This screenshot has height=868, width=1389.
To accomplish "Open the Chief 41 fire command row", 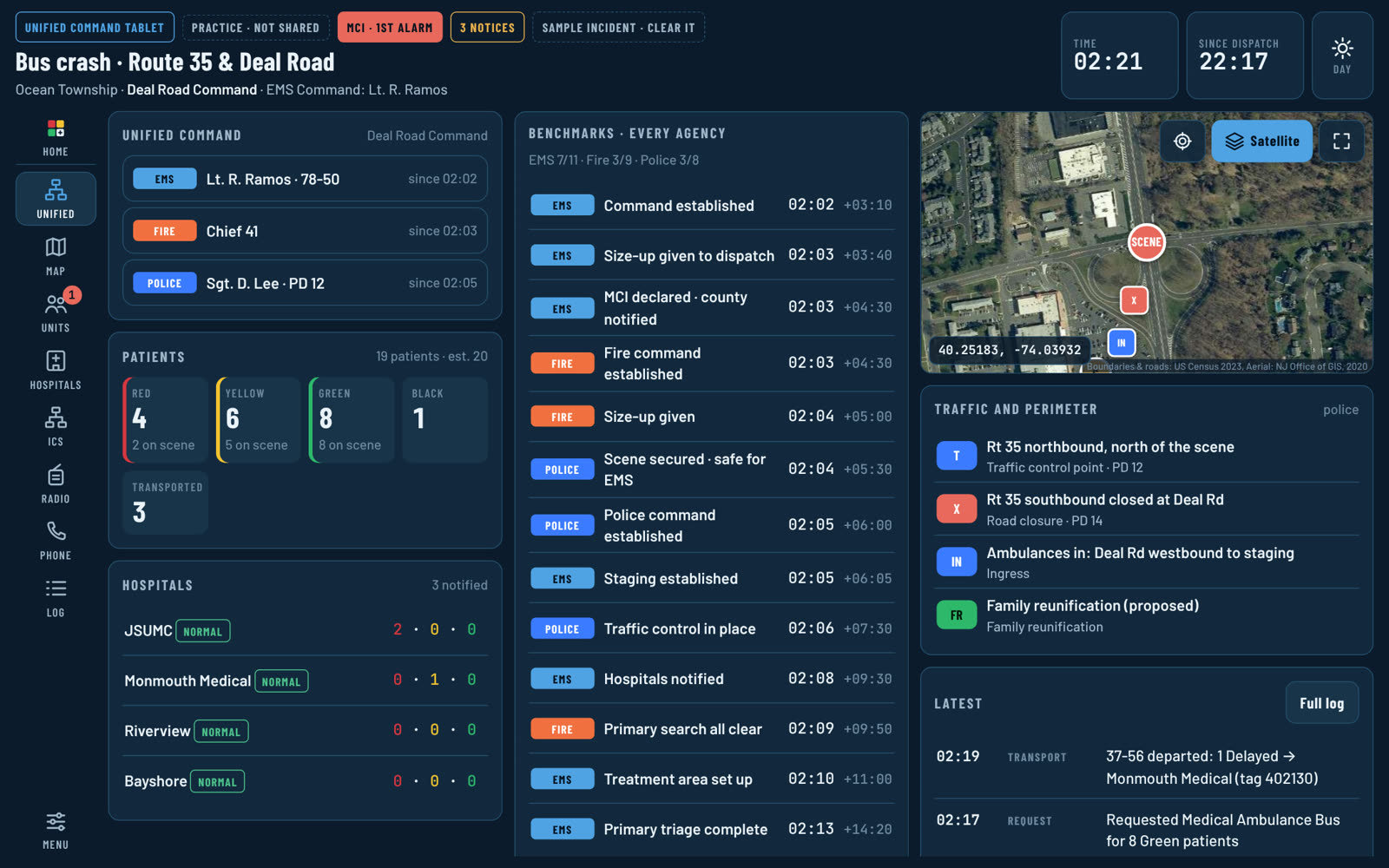I will (305, 231).
